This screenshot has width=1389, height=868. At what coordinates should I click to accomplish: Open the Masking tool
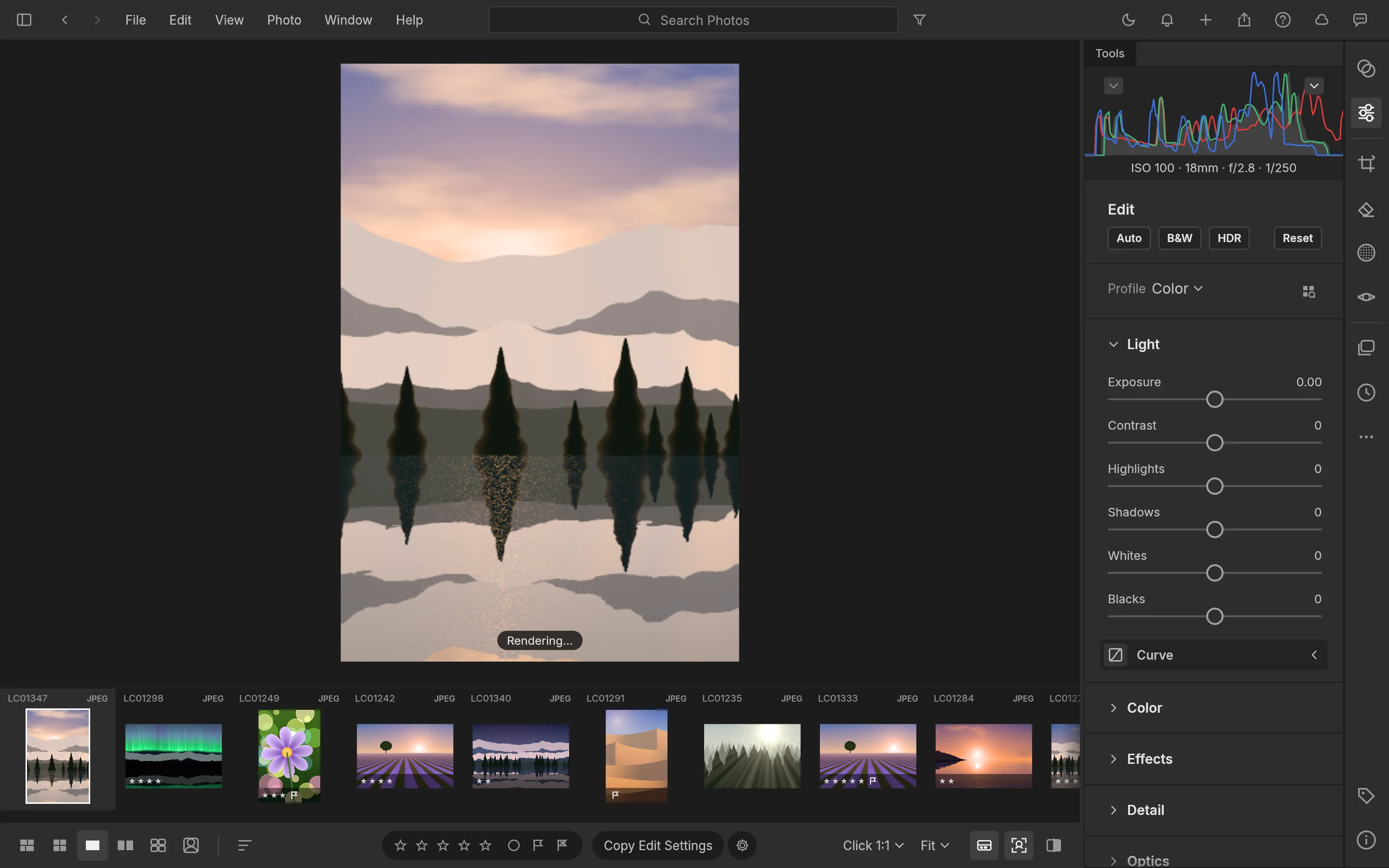1366,253
